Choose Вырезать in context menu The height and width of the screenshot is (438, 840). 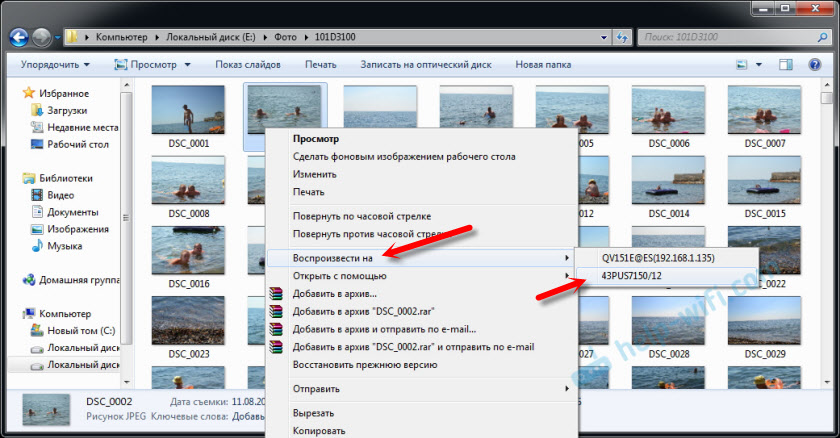[313, 413]
